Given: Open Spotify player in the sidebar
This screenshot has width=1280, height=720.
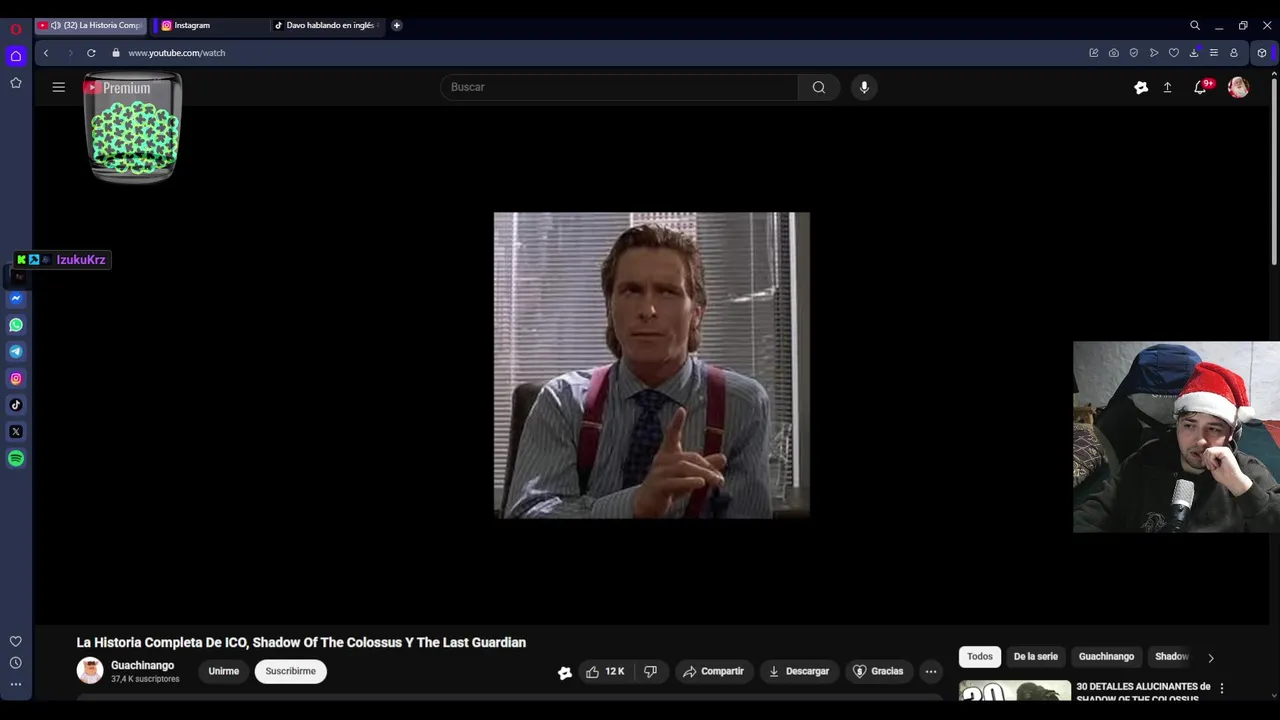Looking at the screenshot, I should 16,458.
